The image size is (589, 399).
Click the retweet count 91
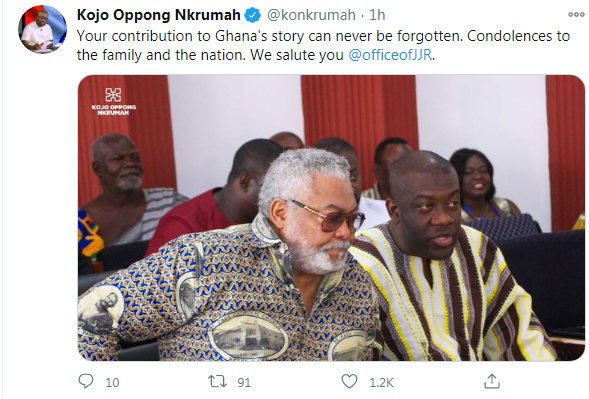[244, 382]
